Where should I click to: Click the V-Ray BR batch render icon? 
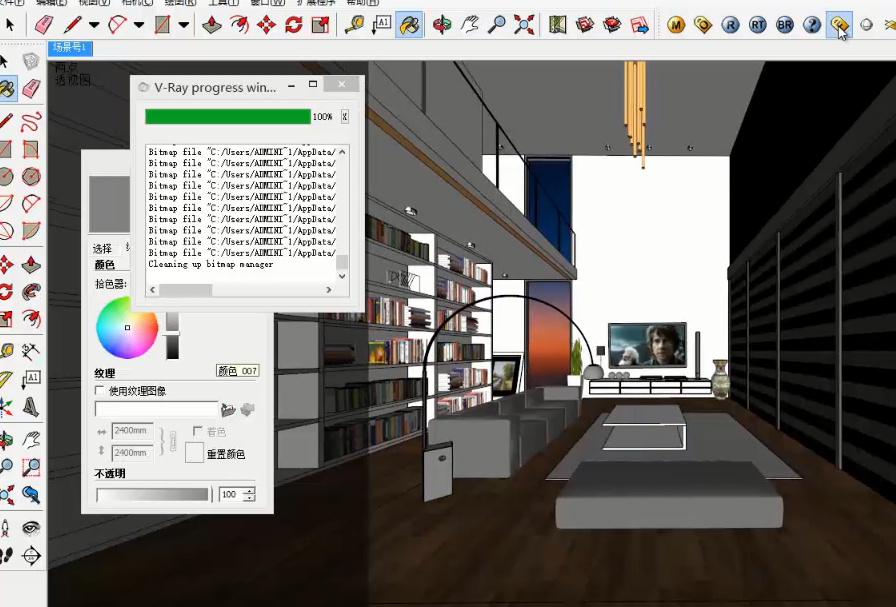[785, 24]
